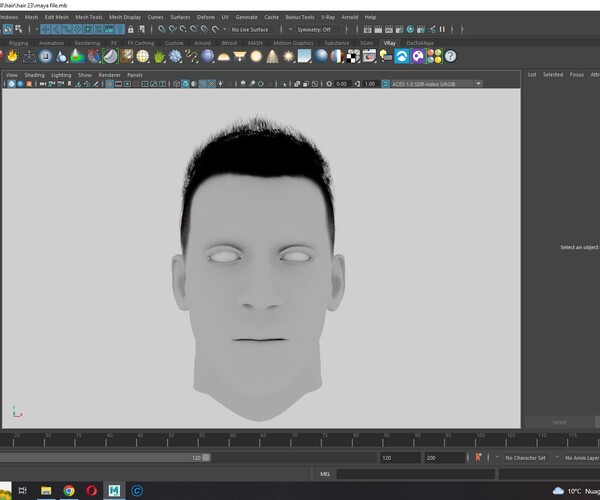Open the Mesh Tools menu
Viewport: 600px width, 500px height.
(x=89, y=17)
